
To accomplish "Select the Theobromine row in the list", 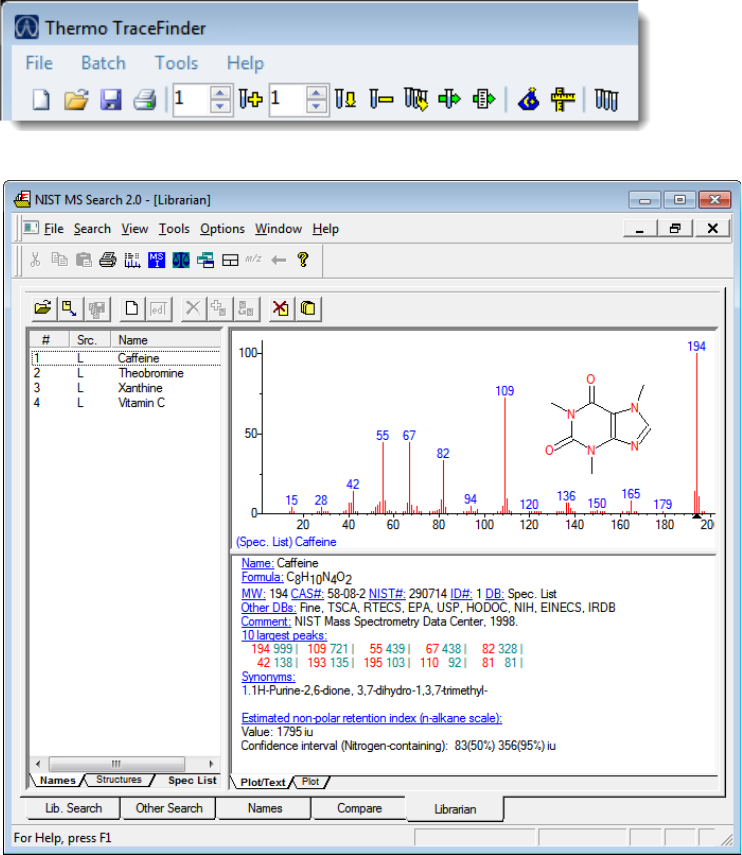I will pyautogui.click(x=125, y=373).
